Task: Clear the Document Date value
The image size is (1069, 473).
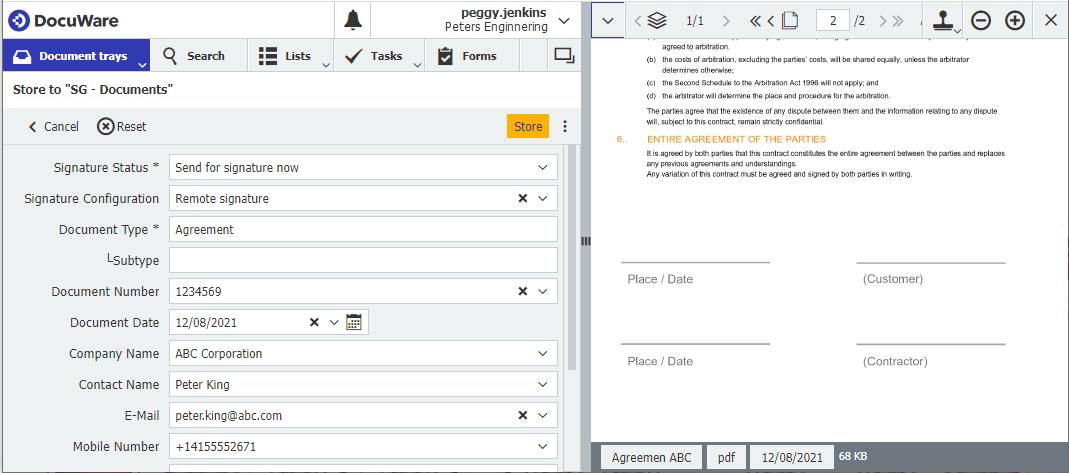Action: [x=314, y=322]
